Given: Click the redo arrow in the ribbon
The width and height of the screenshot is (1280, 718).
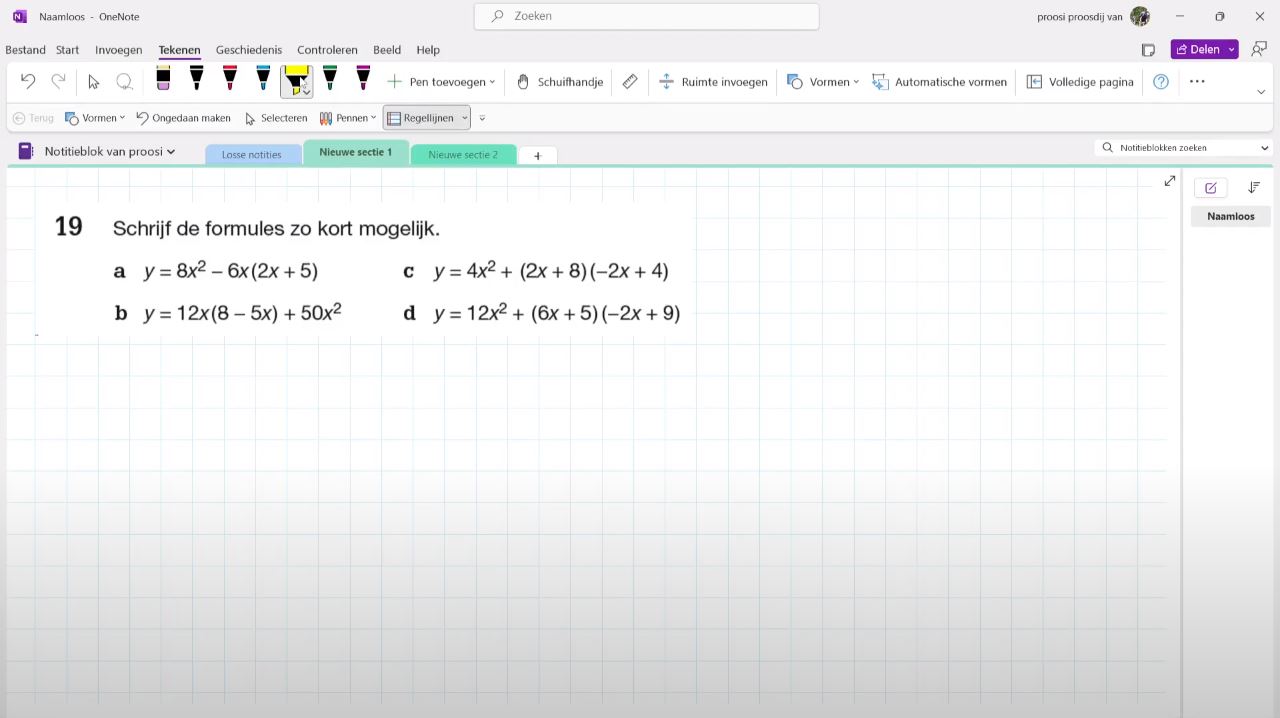Looking at the screenshot, I should click(x=59, y=82).
